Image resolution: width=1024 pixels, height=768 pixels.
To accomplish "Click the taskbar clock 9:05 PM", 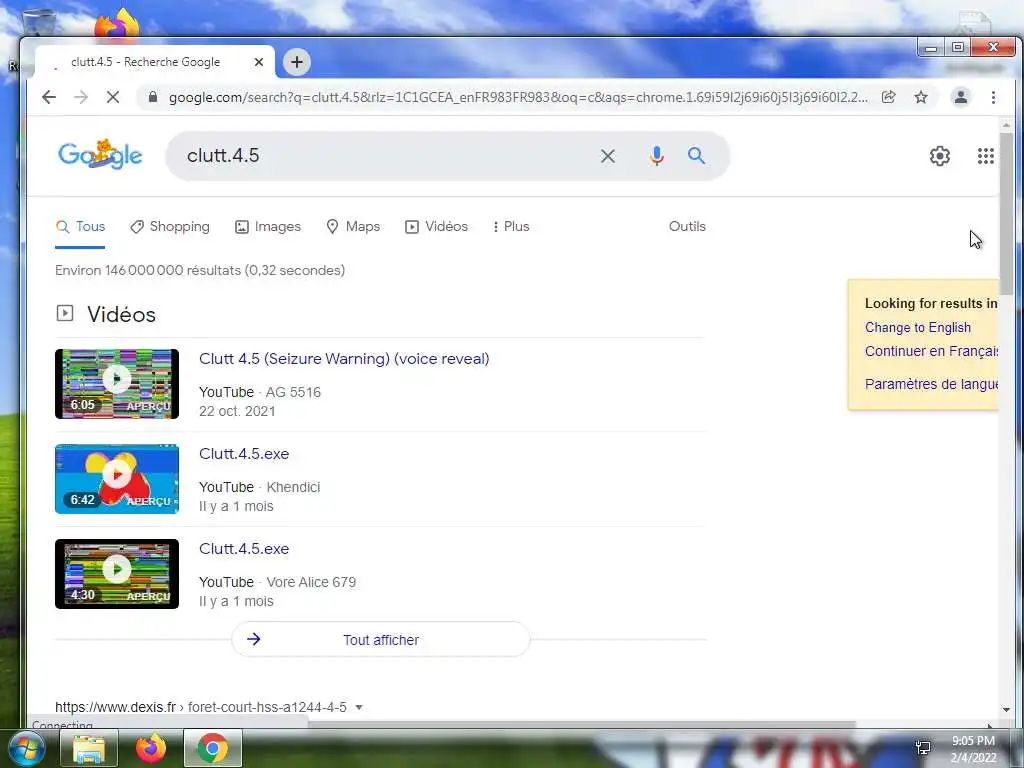I will pyautogui.click(x=973, y=741).
